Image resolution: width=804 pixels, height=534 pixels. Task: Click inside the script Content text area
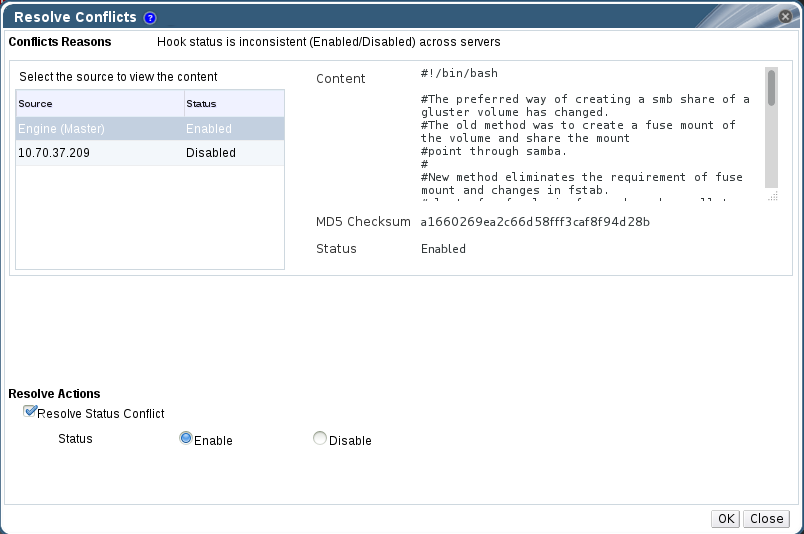pos(590,130)
